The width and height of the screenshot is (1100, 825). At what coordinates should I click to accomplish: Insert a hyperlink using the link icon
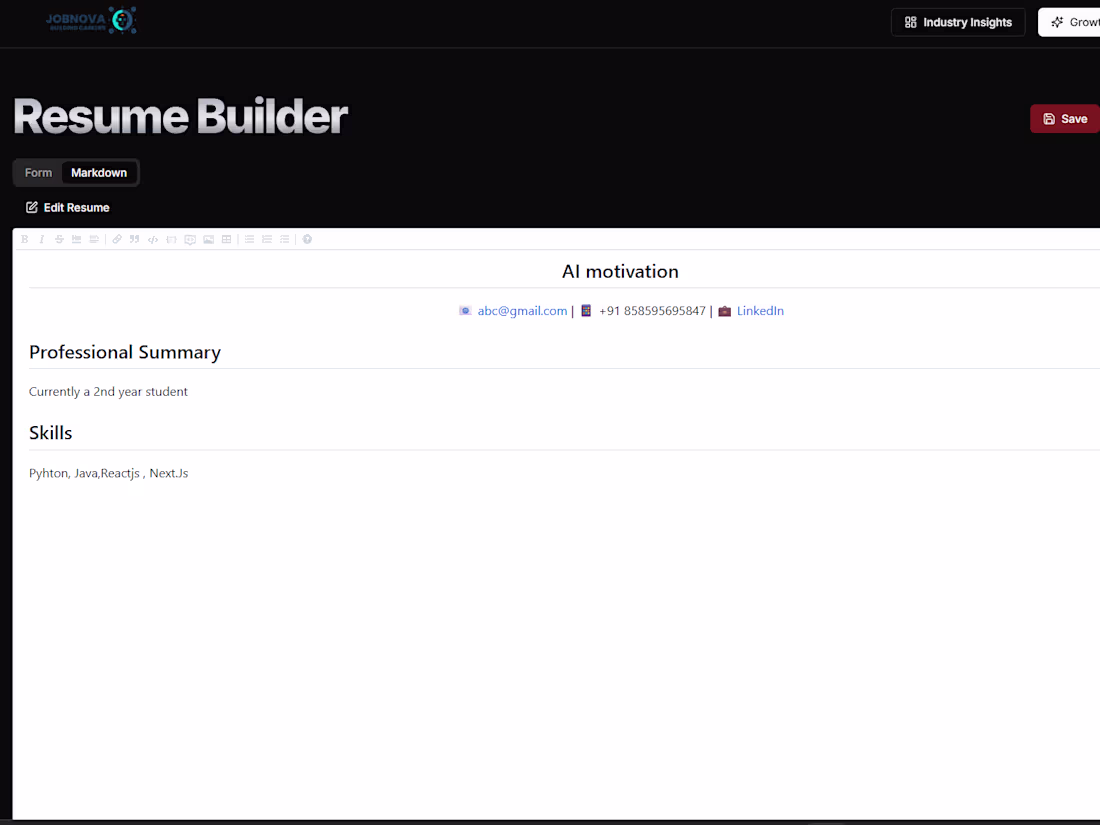click(x=117, y=239)
